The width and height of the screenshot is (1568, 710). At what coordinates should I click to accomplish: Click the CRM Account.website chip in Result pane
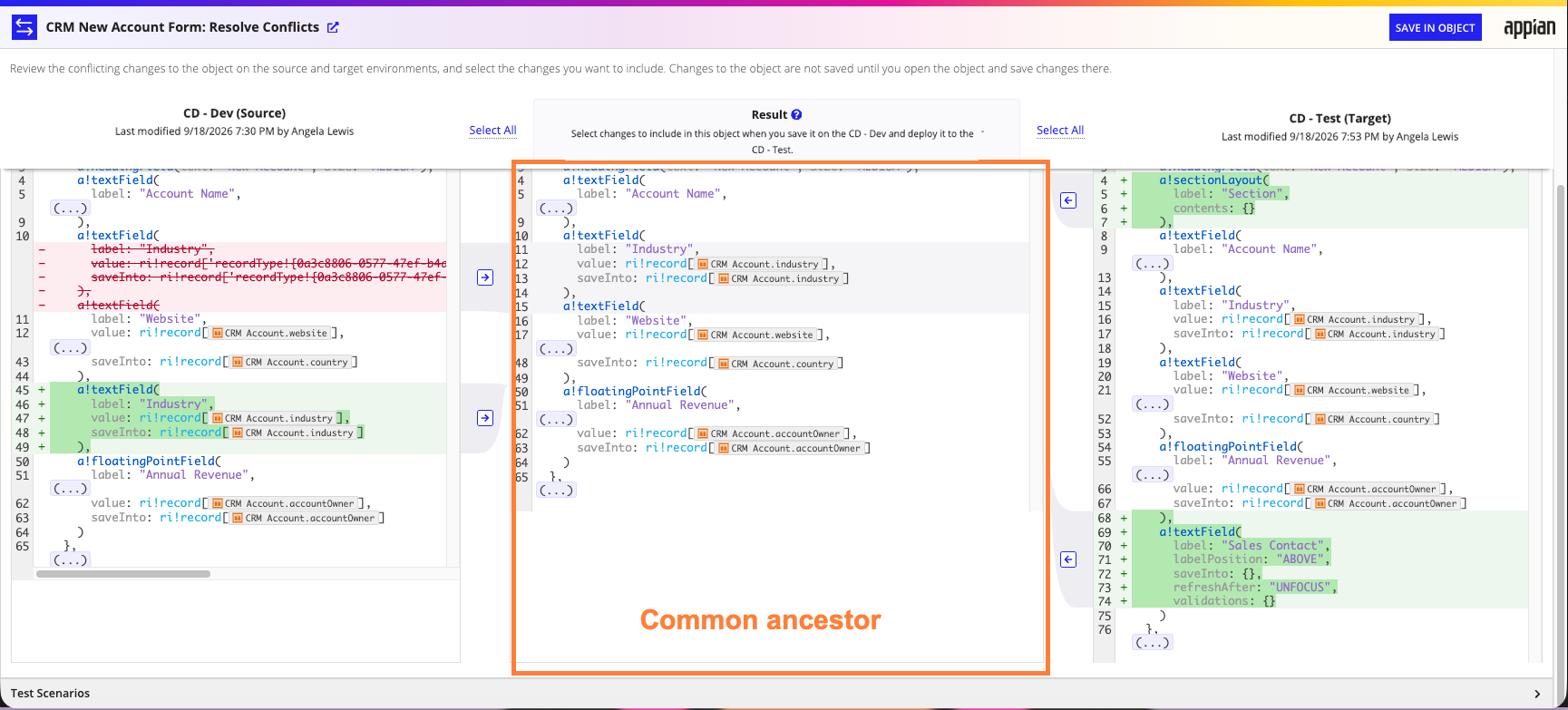(755, 335)
